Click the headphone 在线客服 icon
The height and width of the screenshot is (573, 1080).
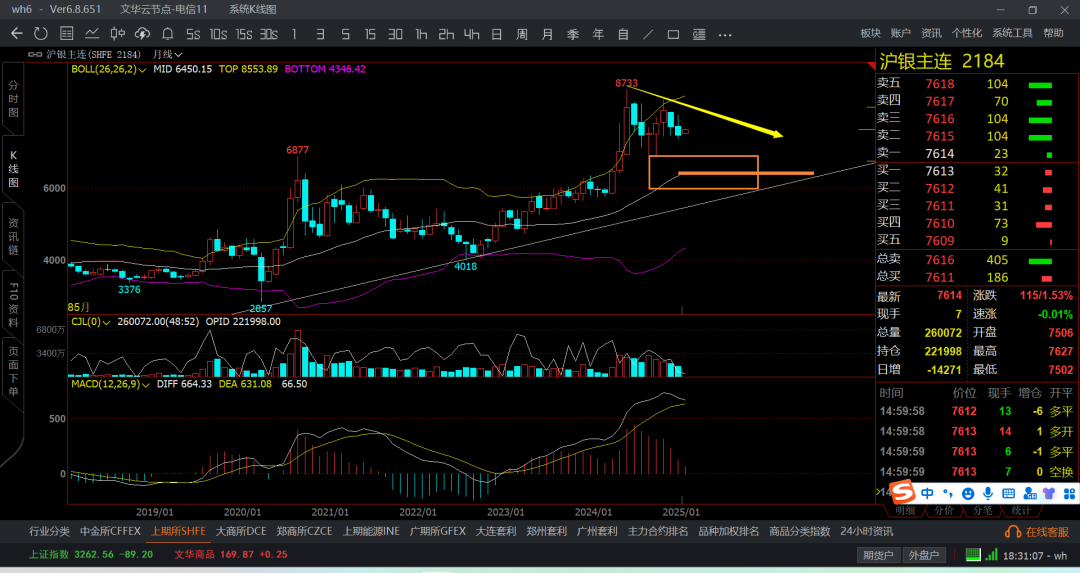click(x=1012, y=532)
